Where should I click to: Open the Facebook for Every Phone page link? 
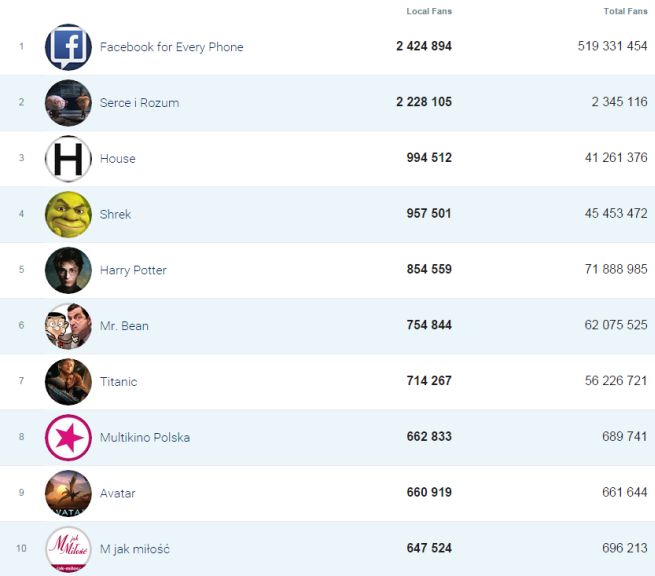click(171, 47)
